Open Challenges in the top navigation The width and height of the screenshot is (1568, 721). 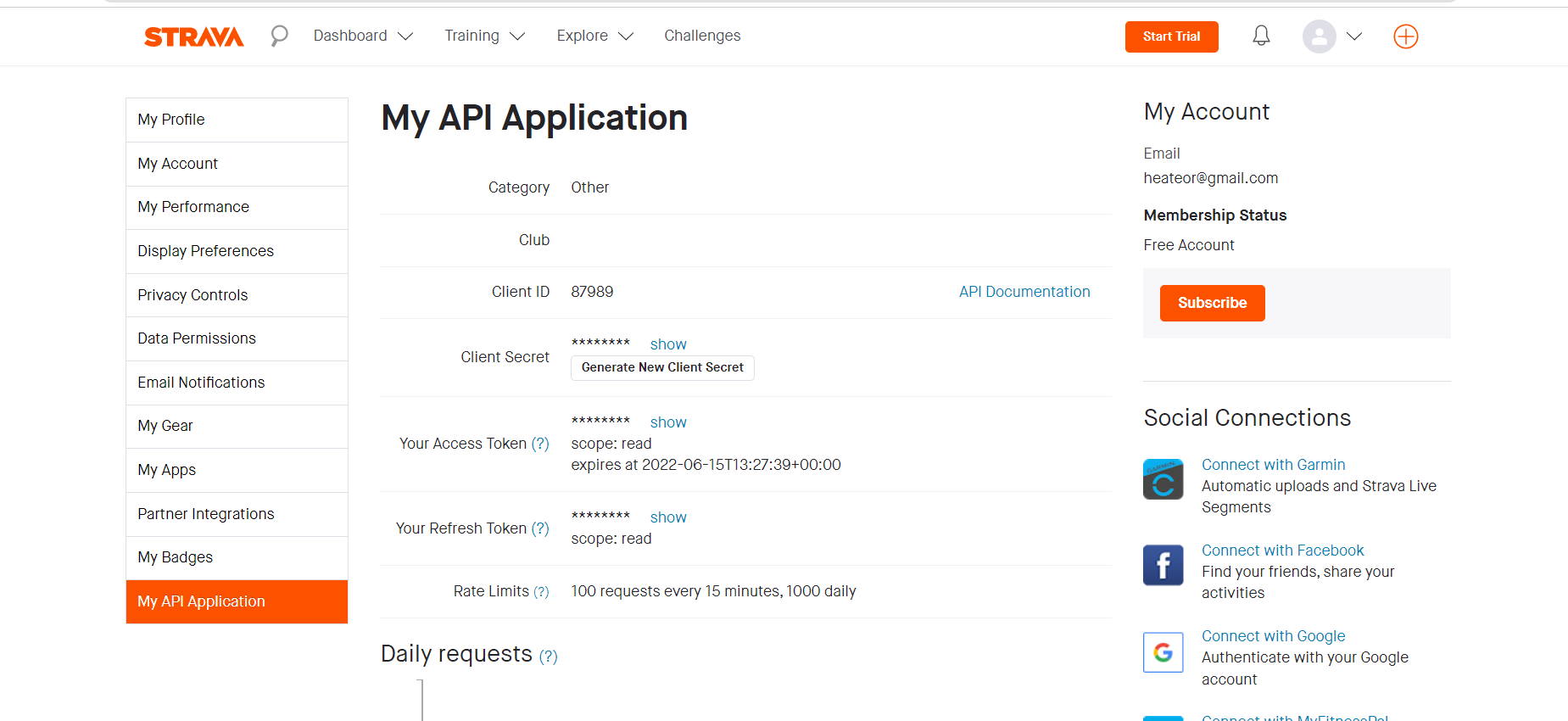702,36
